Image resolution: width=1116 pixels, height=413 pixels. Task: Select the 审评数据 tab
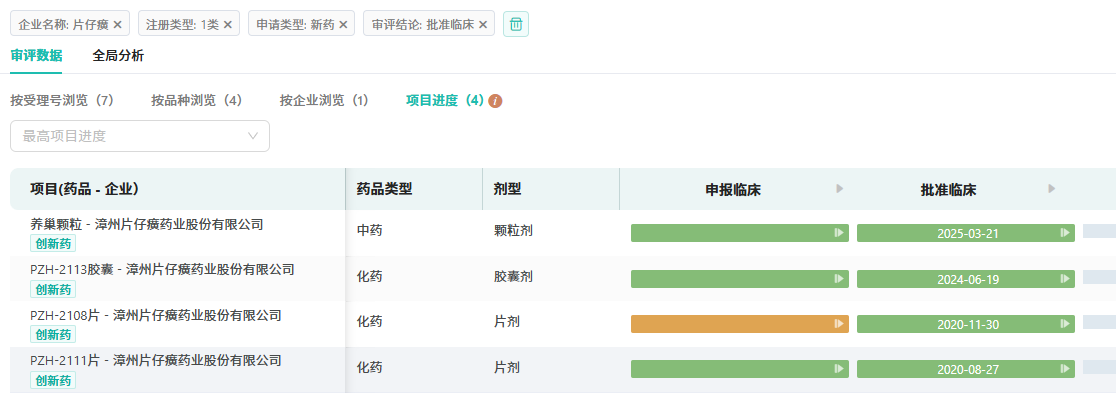[x=36, y=55]
